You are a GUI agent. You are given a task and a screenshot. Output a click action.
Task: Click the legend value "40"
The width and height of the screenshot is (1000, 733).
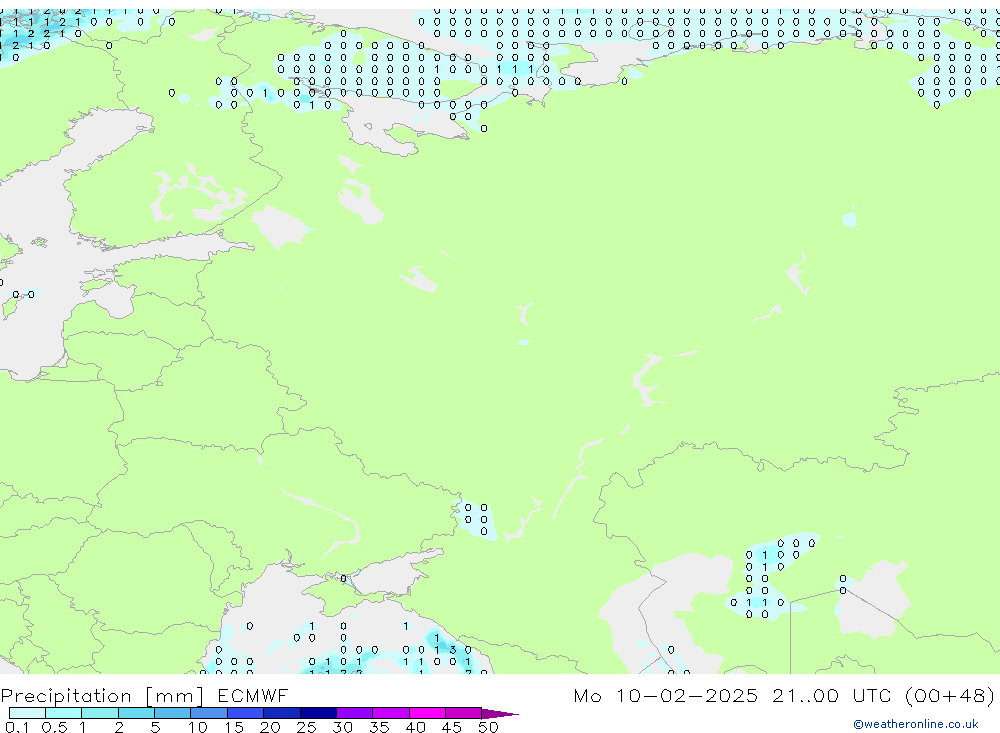(415, 727)
